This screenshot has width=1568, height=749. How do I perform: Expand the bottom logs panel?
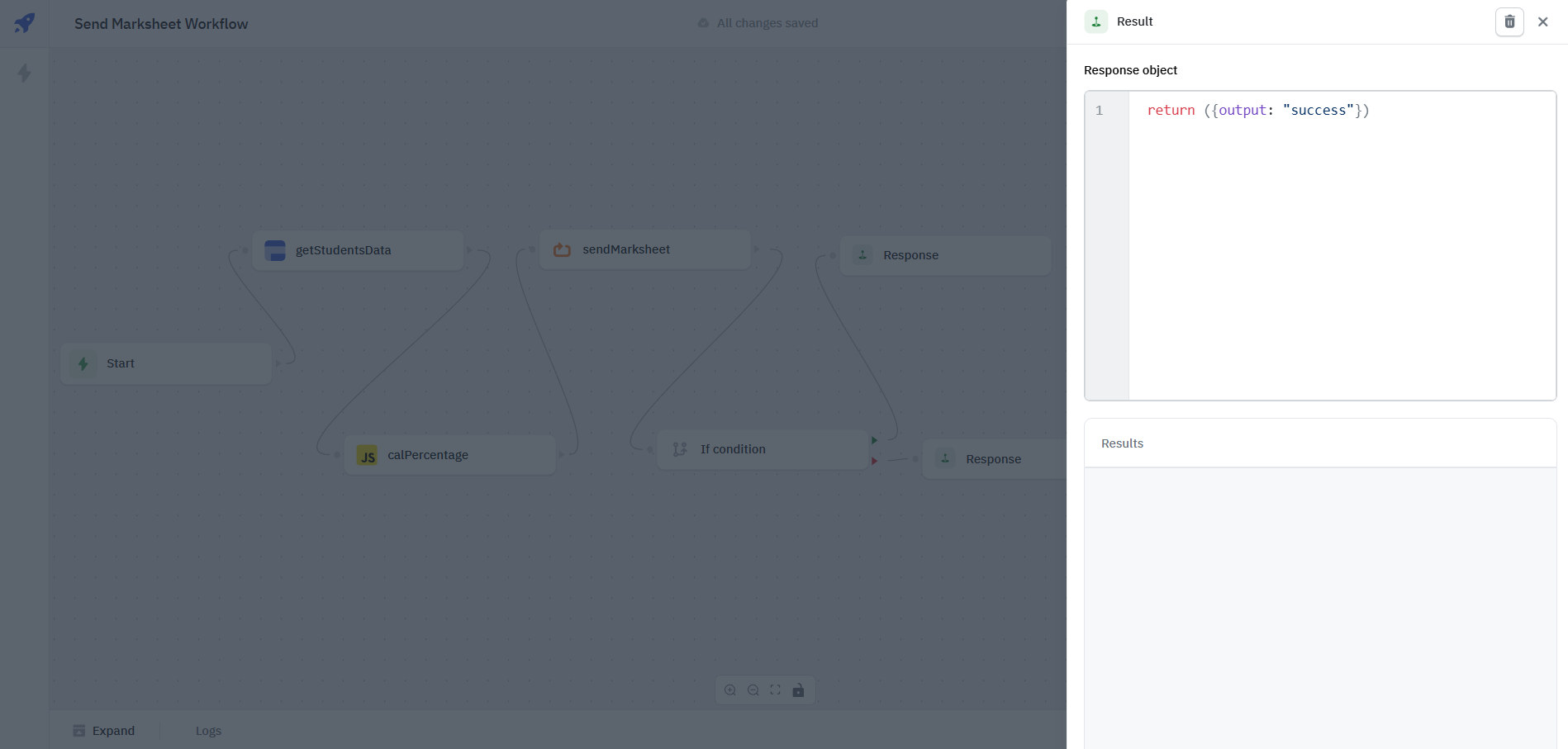tap(104, 731)
